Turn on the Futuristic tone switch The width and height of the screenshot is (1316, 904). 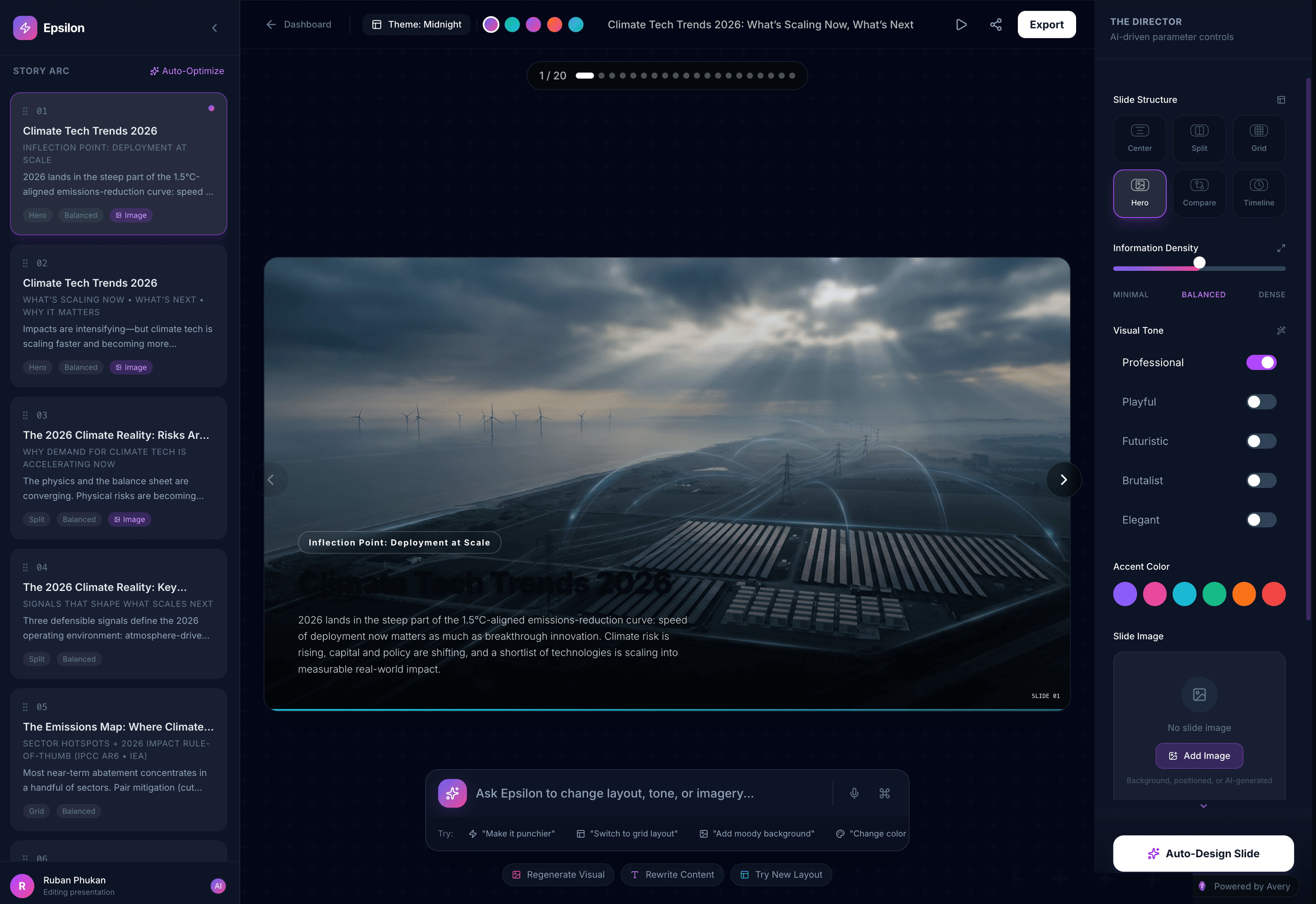point(1261,441)
